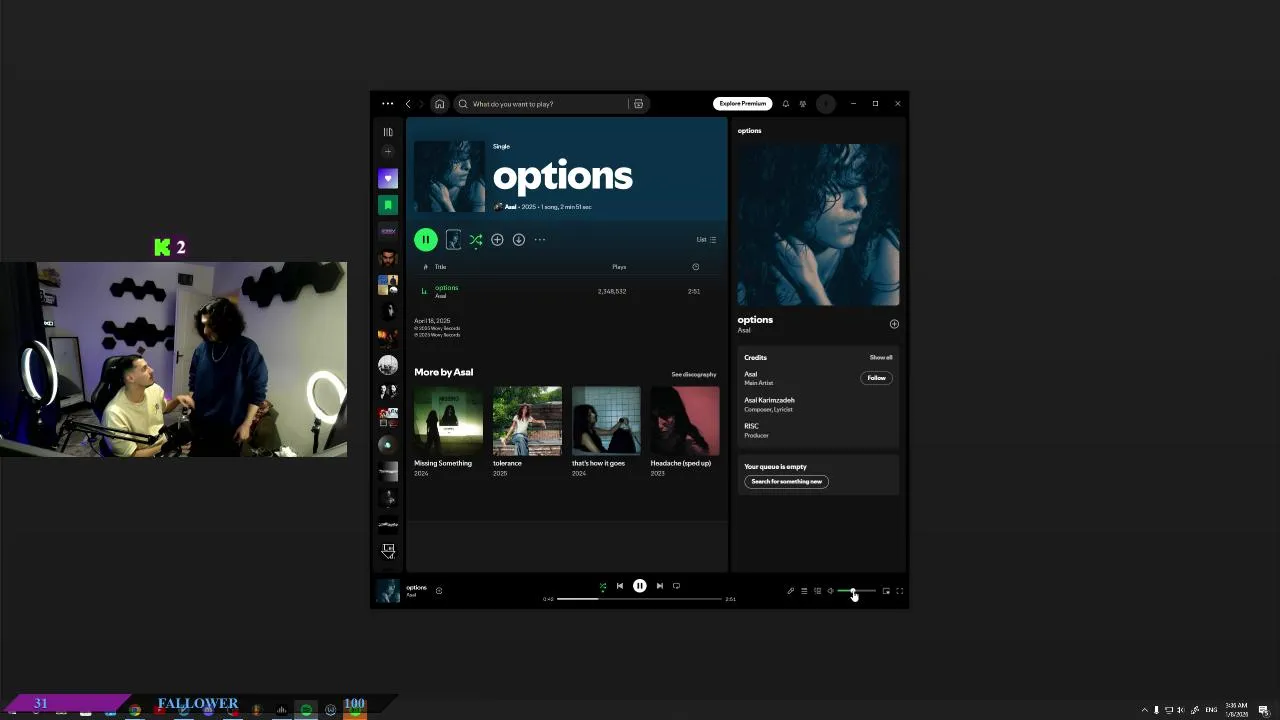Screen dimensions: 1280x720
Task: Pause playback in bottom player bar
Action: (x=640, y=586)
